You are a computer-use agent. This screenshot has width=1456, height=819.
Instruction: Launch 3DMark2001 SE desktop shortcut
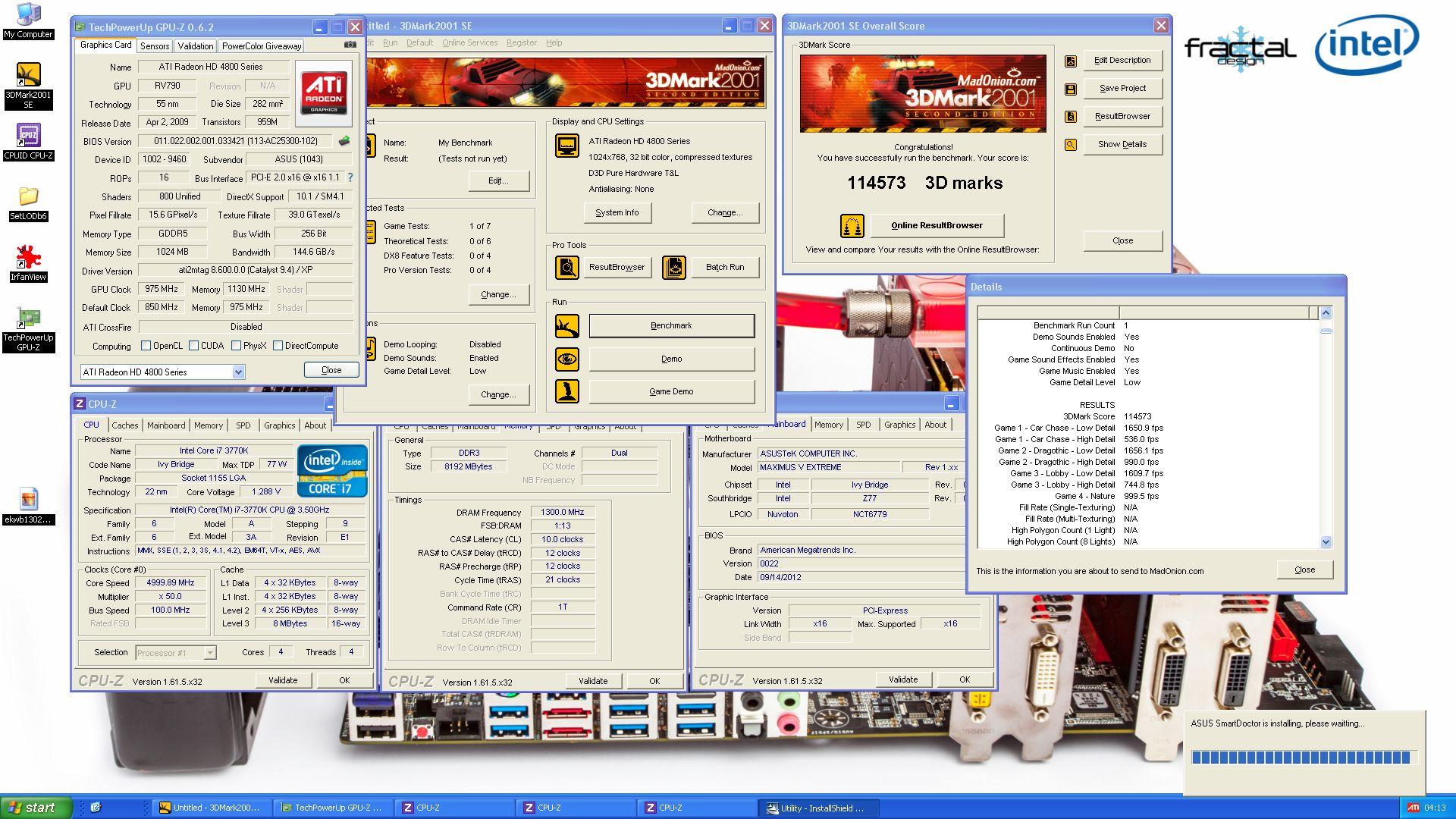coord(28,86)
